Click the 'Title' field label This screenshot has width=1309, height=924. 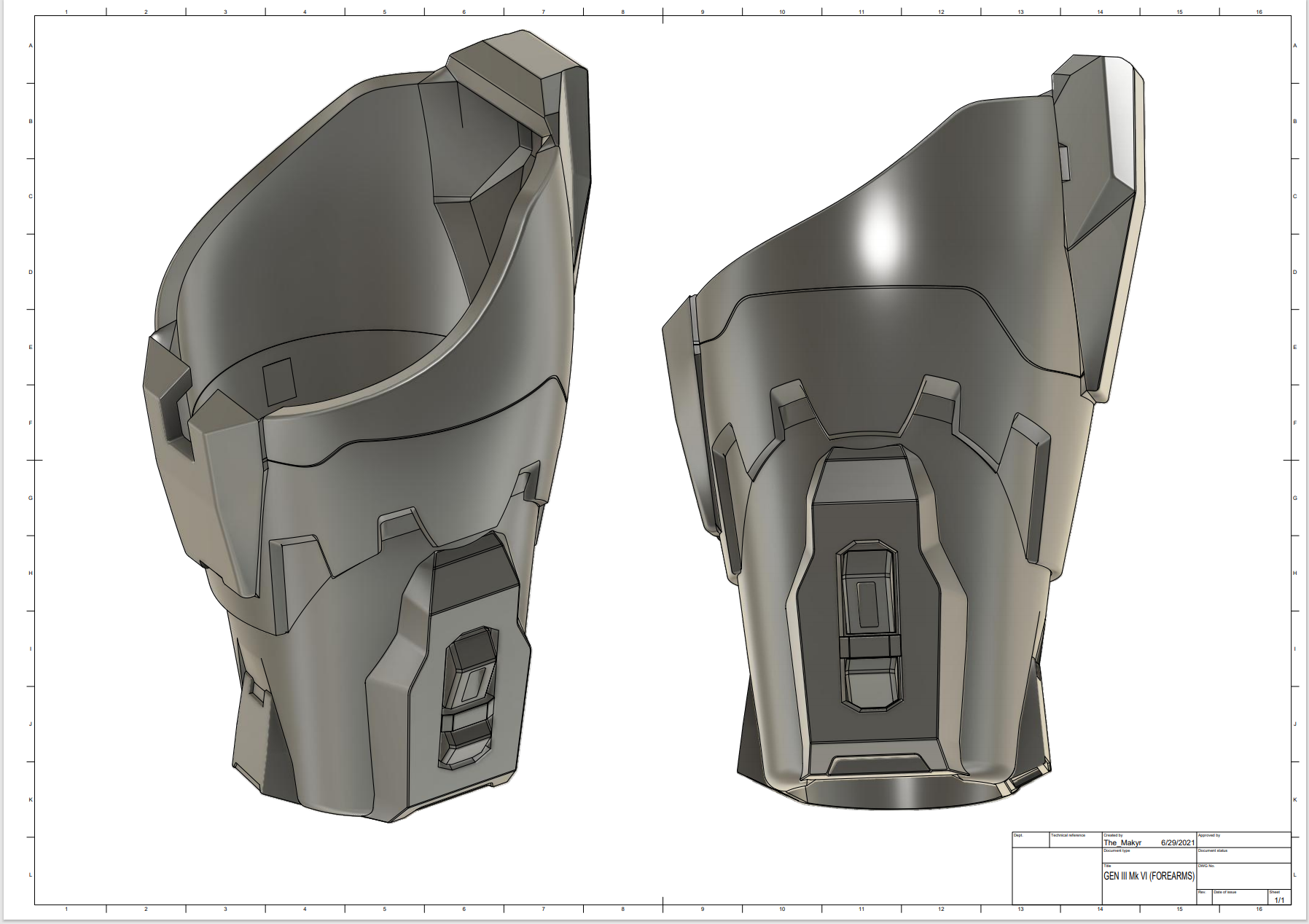pos(1107,866)
